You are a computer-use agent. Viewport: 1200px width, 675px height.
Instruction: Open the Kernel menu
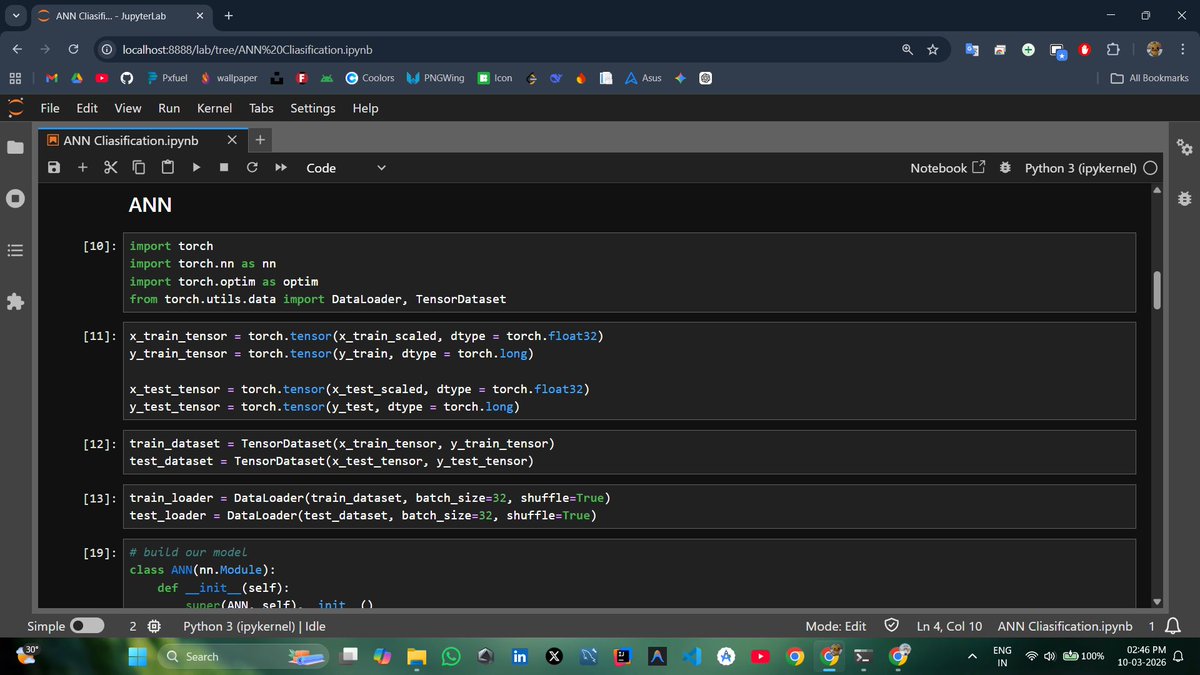pyautogui.click(x=214, y=108)
